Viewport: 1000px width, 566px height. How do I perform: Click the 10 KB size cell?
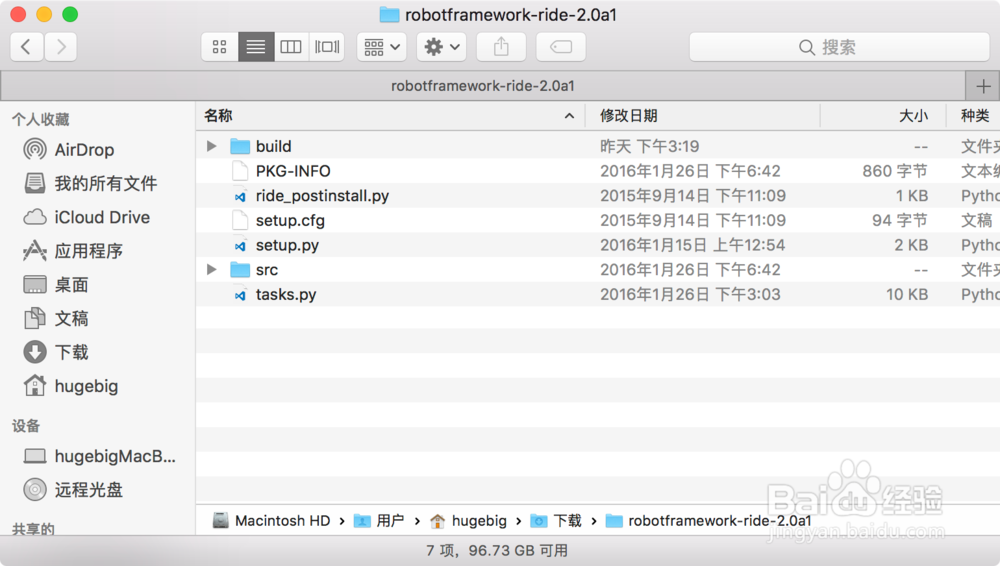pyautogui.click(x=907, y=294)
